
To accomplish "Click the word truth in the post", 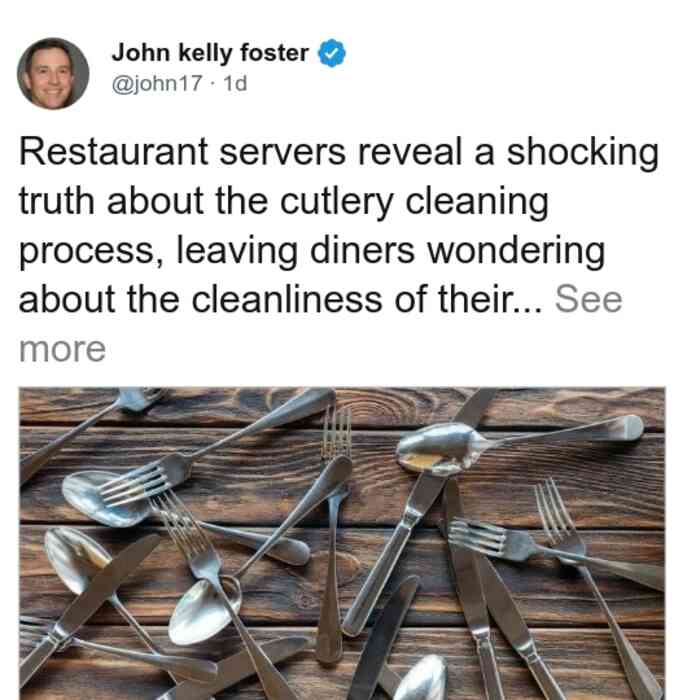I will pyautogui.click(x=57, y=201).
